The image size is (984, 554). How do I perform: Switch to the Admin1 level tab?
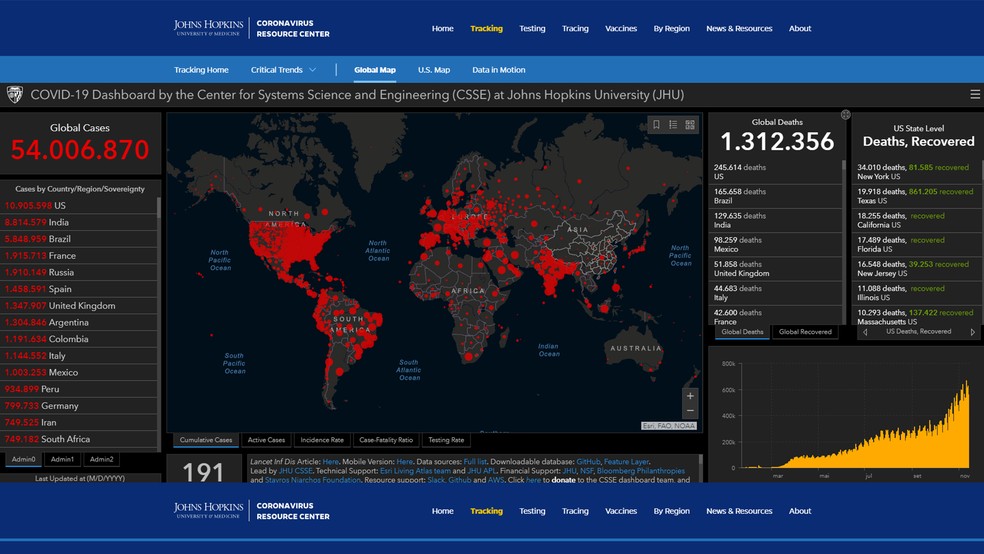pyautogui.click(x=62, y=459)
